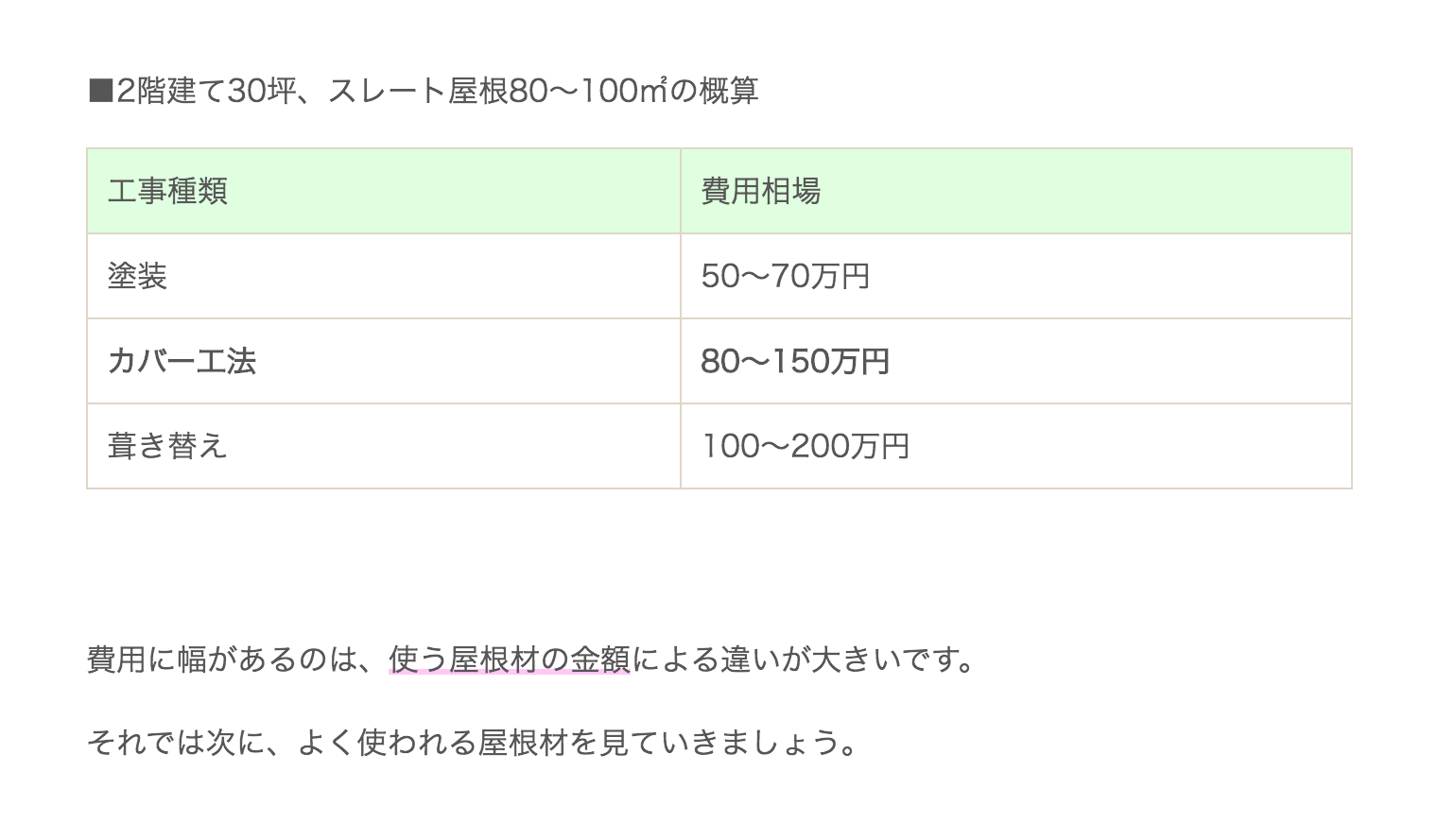Click the heading about 2階建て30坪 slate roof estimate
1438x840 pixels.
point(423,91)
